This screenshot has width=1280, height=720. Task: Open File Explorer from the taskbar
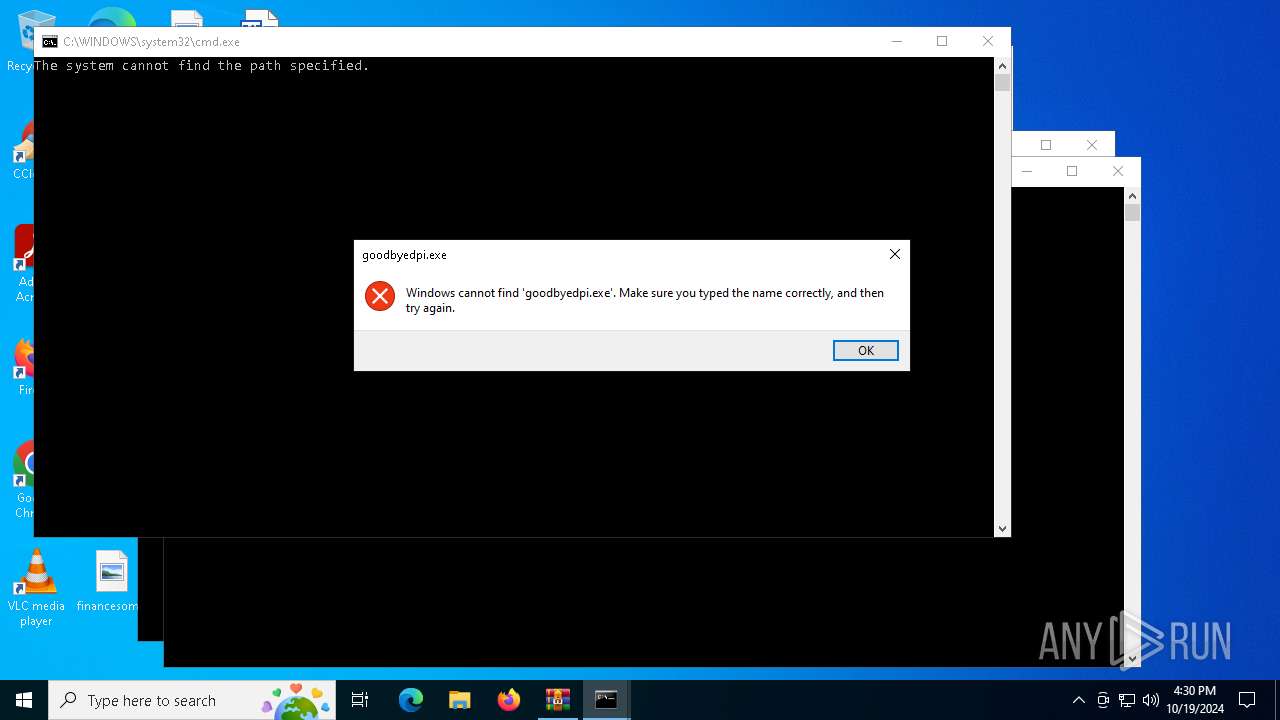460,700
